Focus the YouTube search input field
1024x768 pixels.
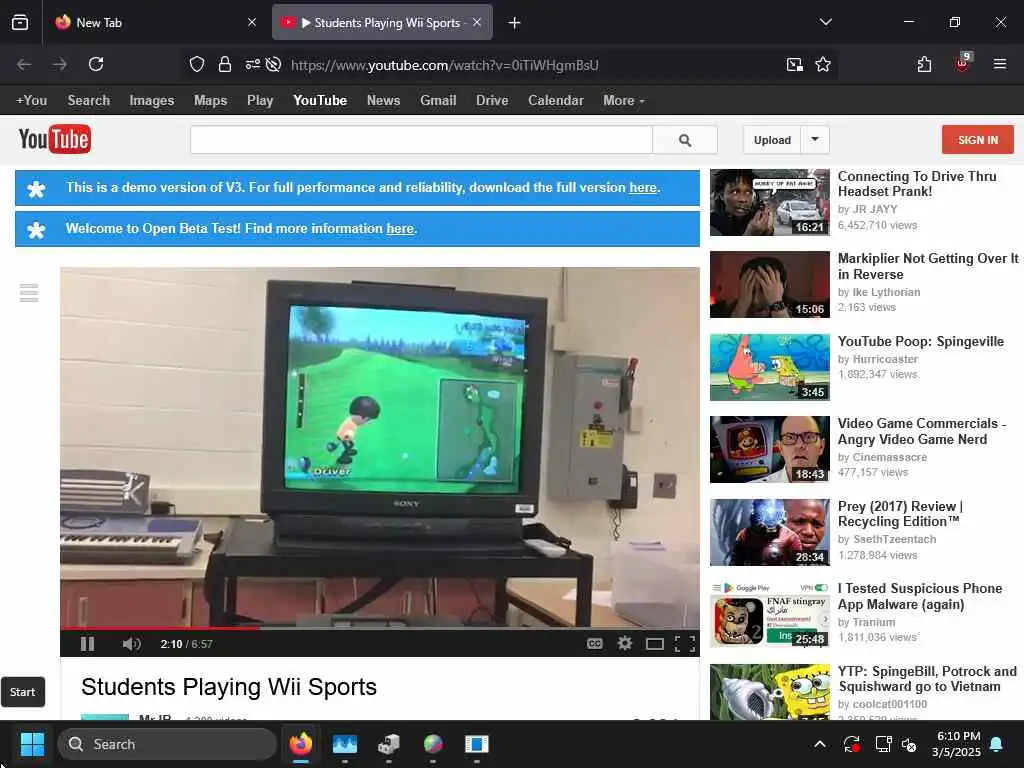pyautogui.click(x=421, y=140)
